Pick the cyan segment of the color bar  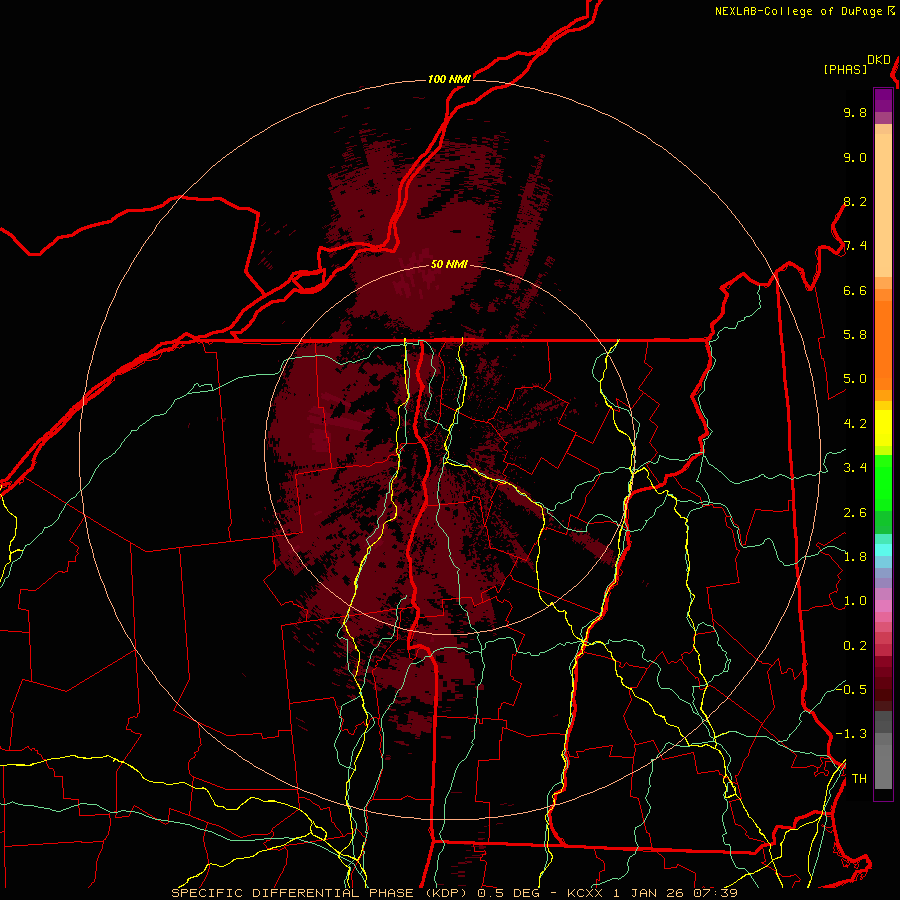[883, 549]
